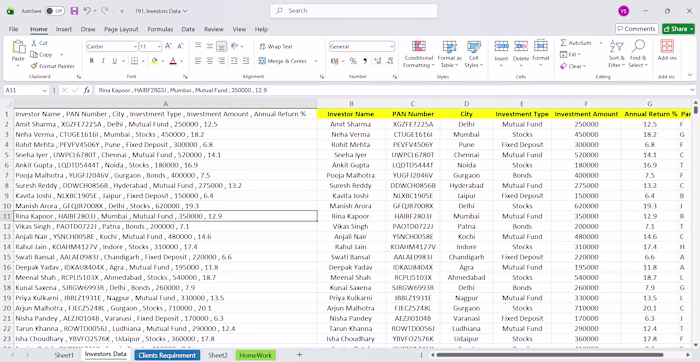Click the Cut scissors icon
The height and width of the screenshot is (362, 700).
tap(34, 43)
